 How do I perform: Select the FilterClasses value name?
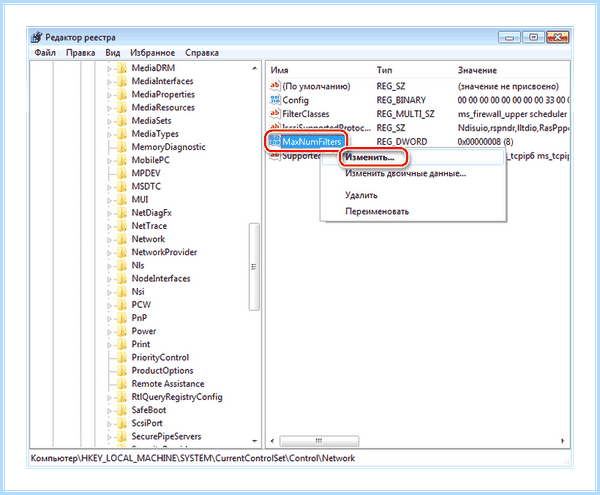pos(305,114)
